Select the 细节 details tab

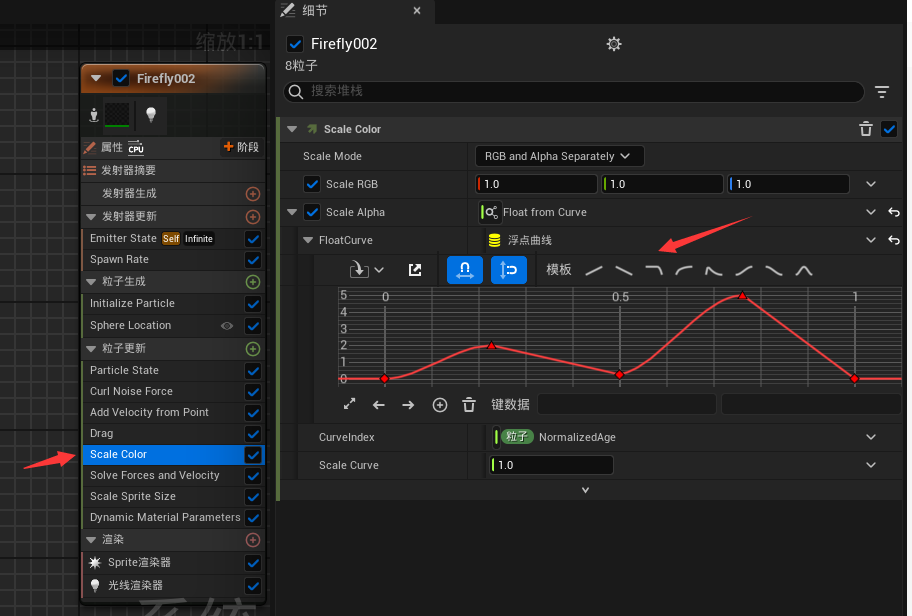coord(315,10)
